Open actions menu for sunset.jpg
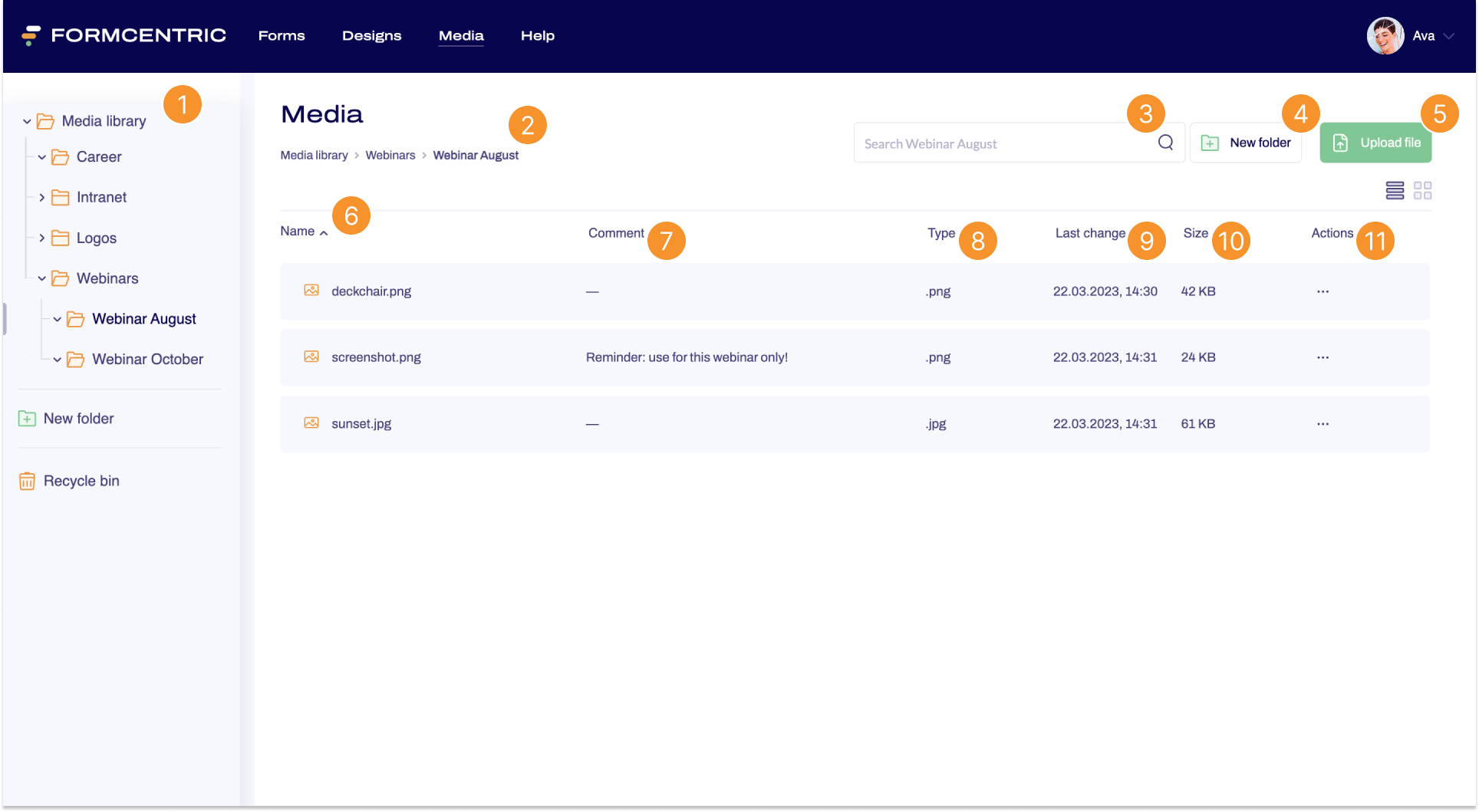The width and height of the screenshot is (1479, 812). 1323,424
